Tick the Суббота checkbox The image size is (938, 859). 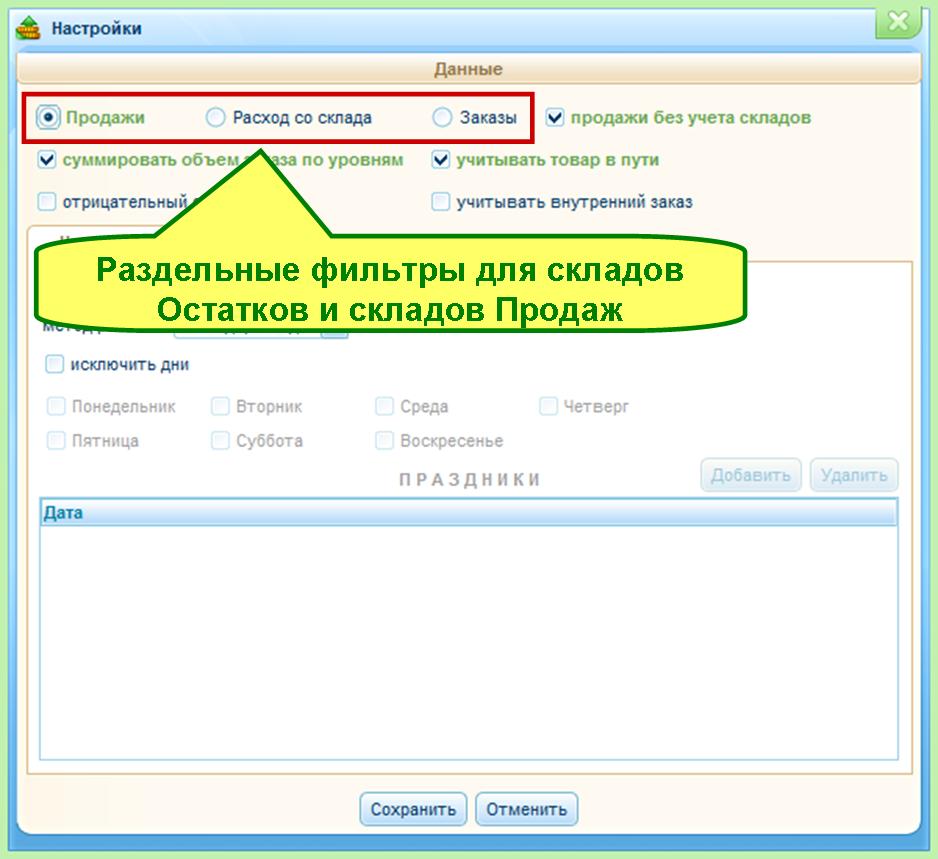(220, 441)
